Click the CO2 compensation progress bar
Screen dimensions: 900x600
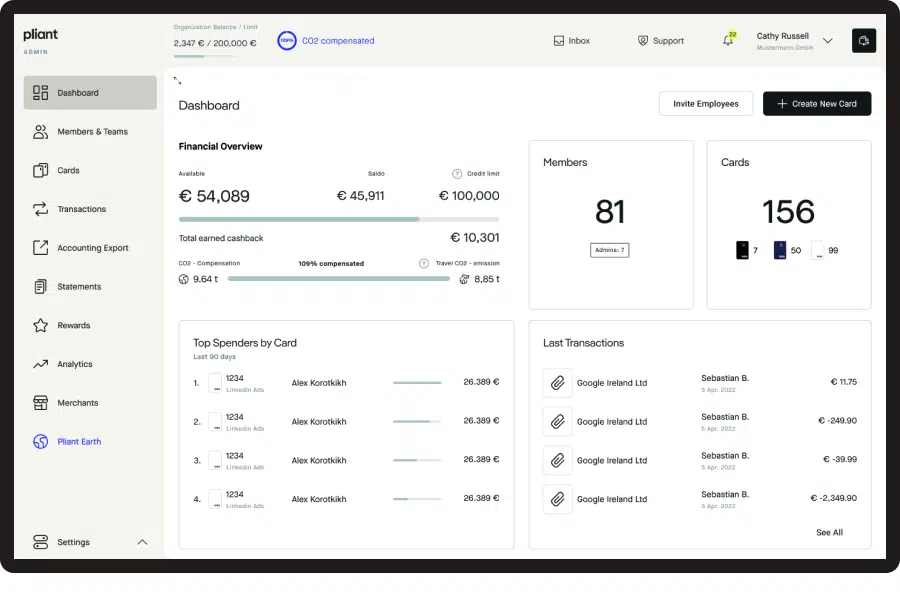[x=339, y=279]
